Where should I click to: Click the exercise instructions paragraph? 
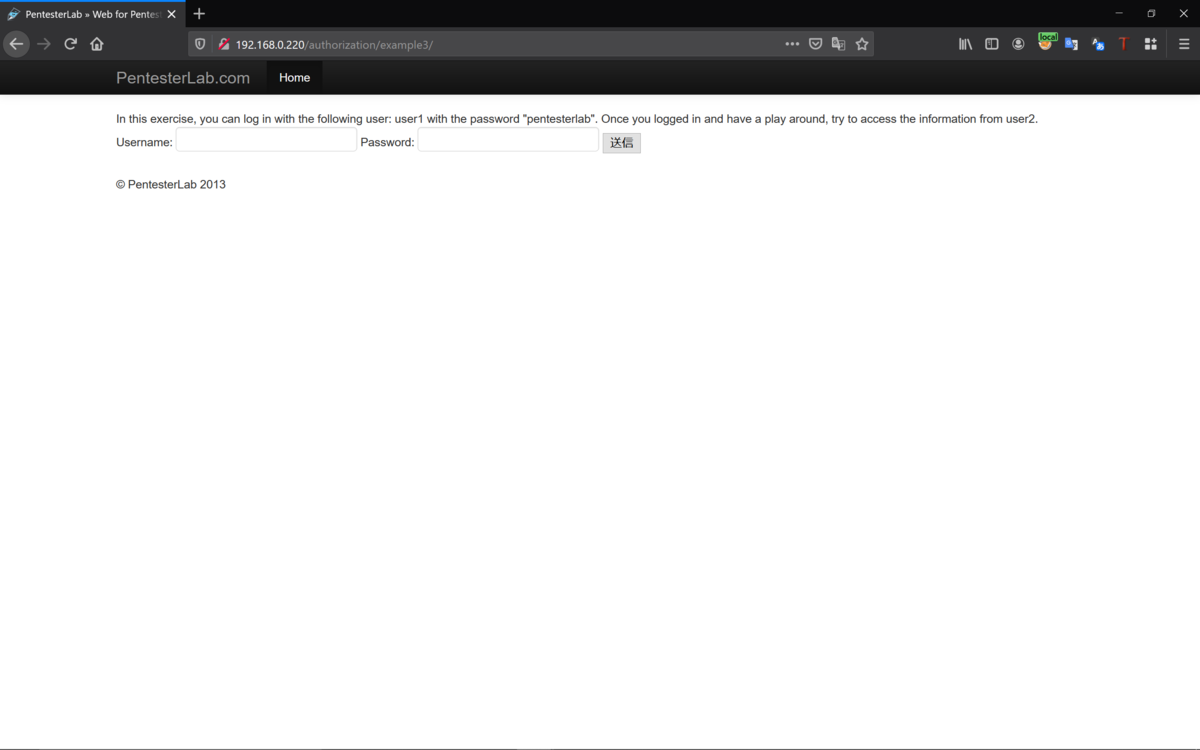click(x=577, y=119)
